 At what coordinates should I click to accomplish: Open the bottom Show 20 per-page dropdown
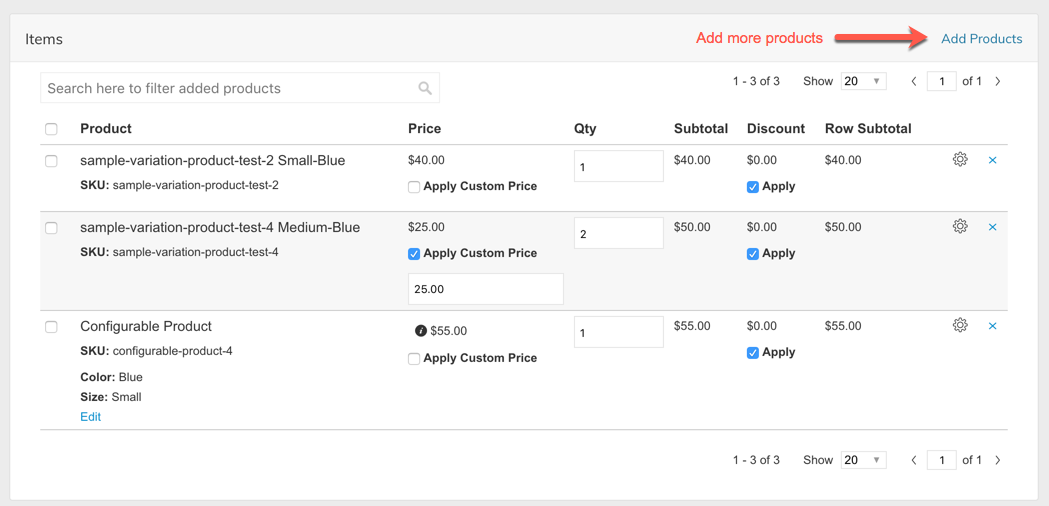863,460
